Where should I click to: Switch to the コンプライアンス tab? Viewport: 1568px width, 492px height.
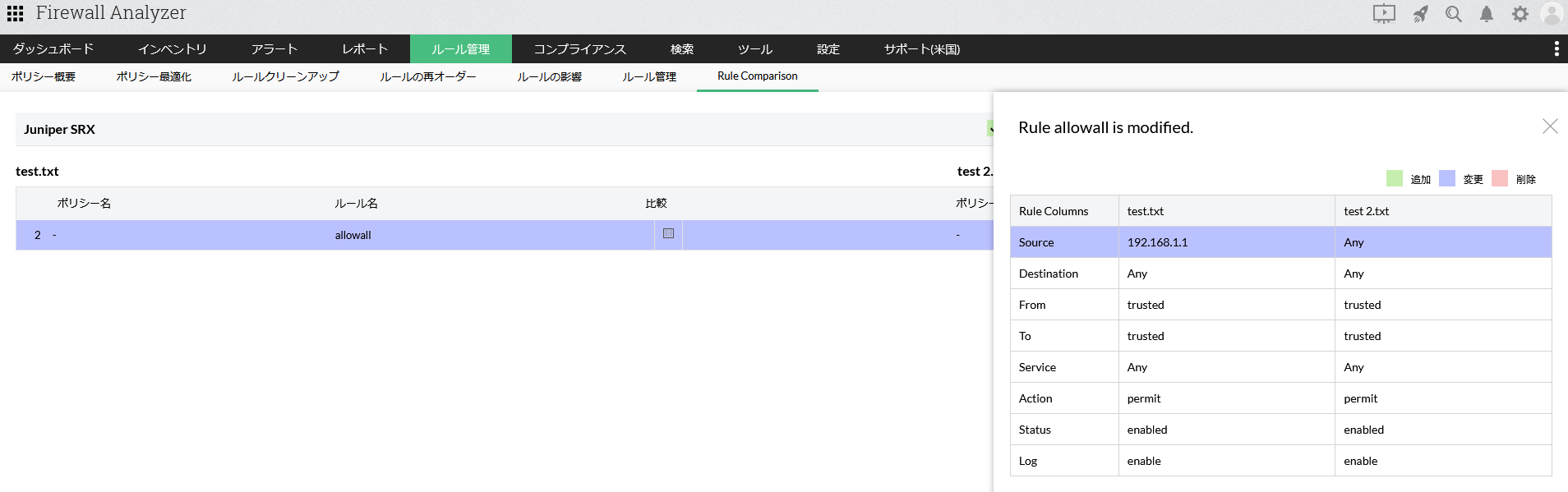point(579,49)
